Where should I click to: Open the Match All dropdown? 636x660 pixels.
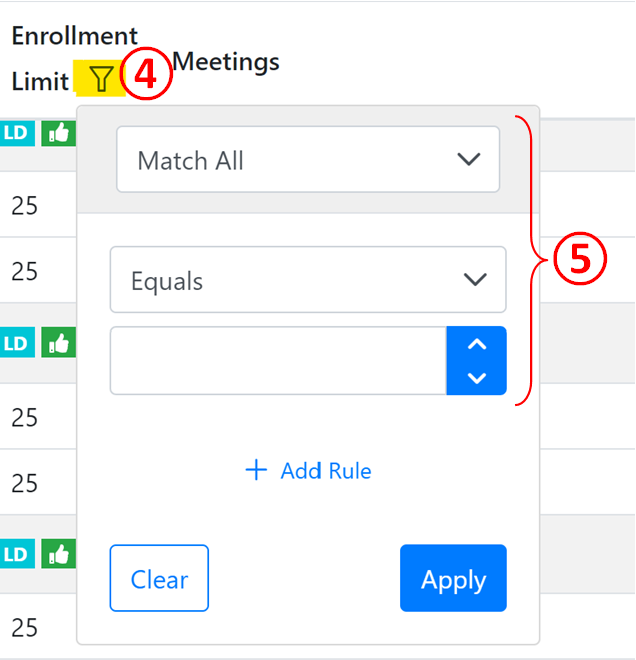(308, 160)
